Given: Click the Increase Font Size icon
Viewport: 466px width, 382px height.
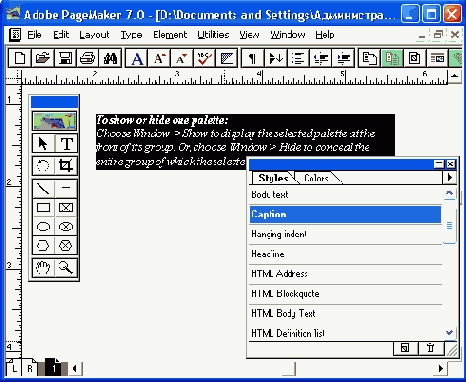Looking at the screenshot, I should click(x=159, y=58).
